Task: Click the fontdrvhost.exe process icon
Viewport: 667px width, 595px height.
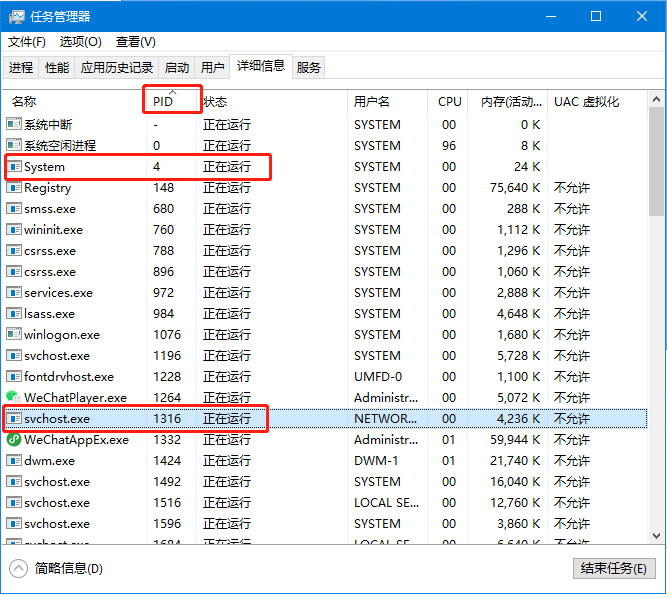Action: coord(14,377)
